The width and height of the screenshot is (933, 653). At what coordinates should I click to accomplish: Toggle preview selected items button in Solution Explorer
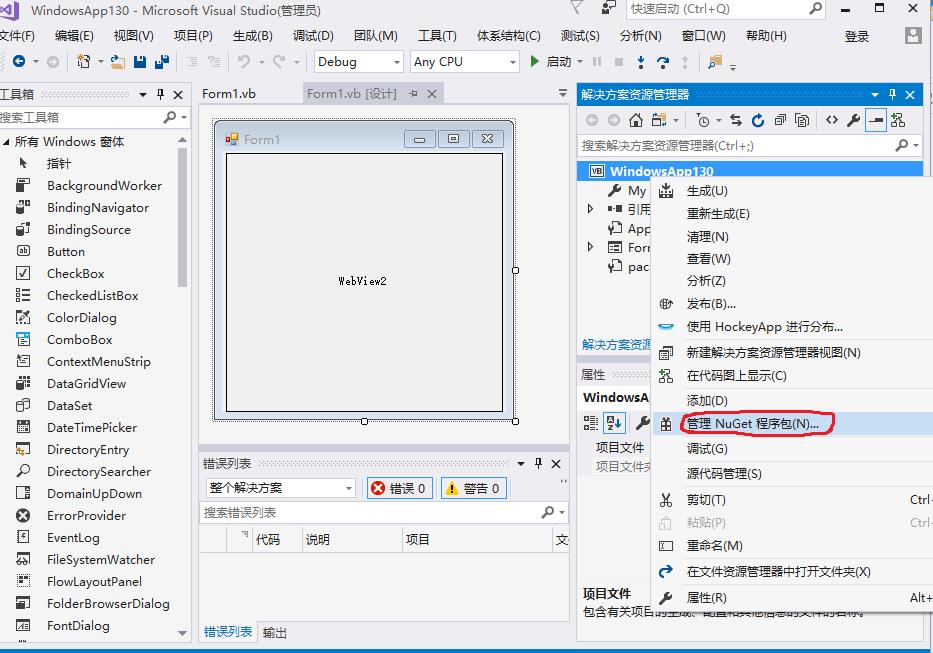(x=876, y=121)
